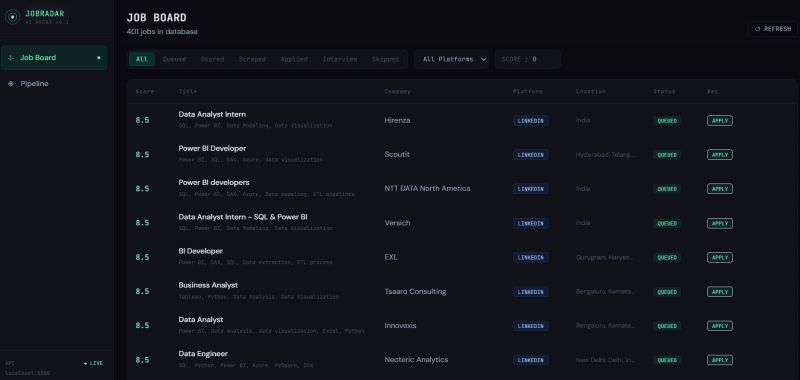Open the Business Analyst job title
800x380 pixels.
pyautogui.click(x=208, y=285)
